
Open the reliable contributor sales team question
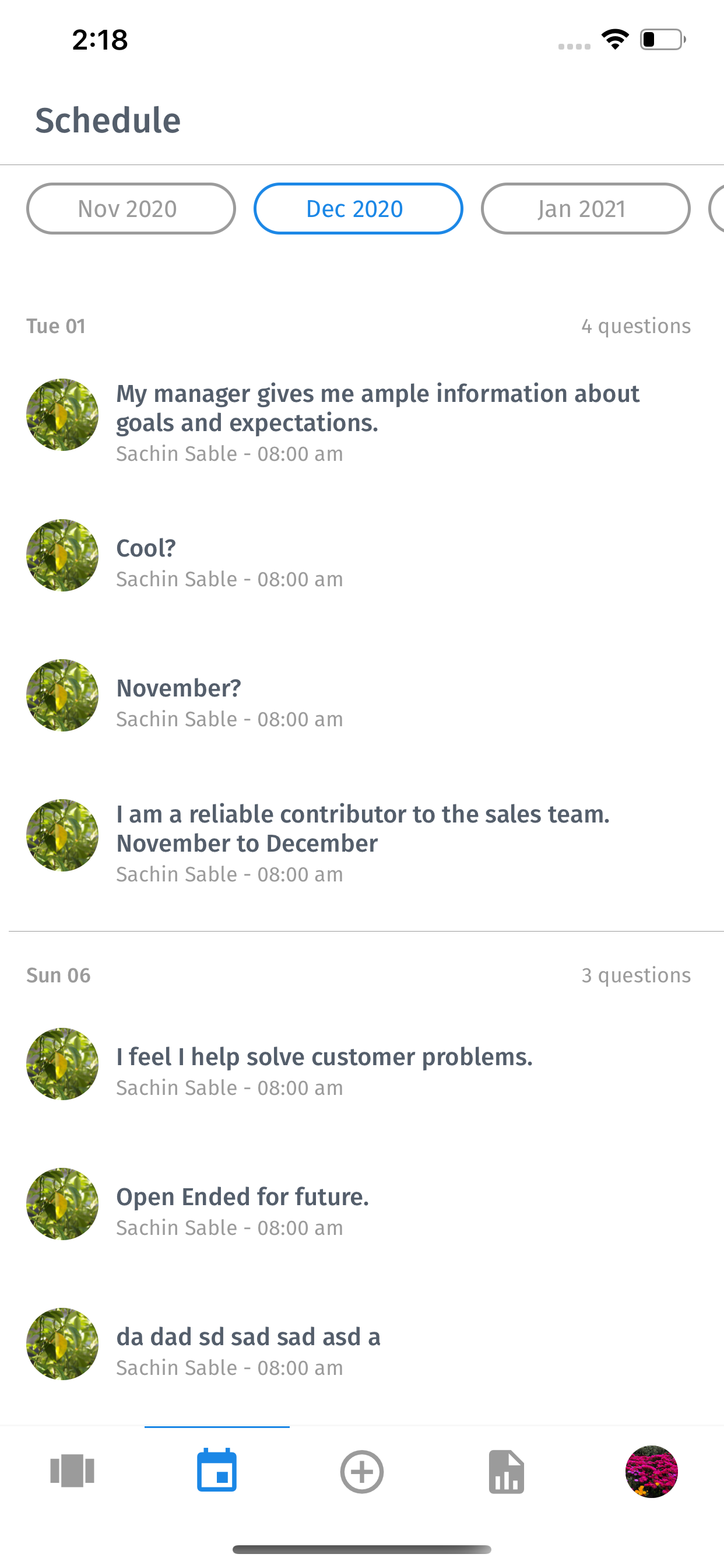click(363, 843)
